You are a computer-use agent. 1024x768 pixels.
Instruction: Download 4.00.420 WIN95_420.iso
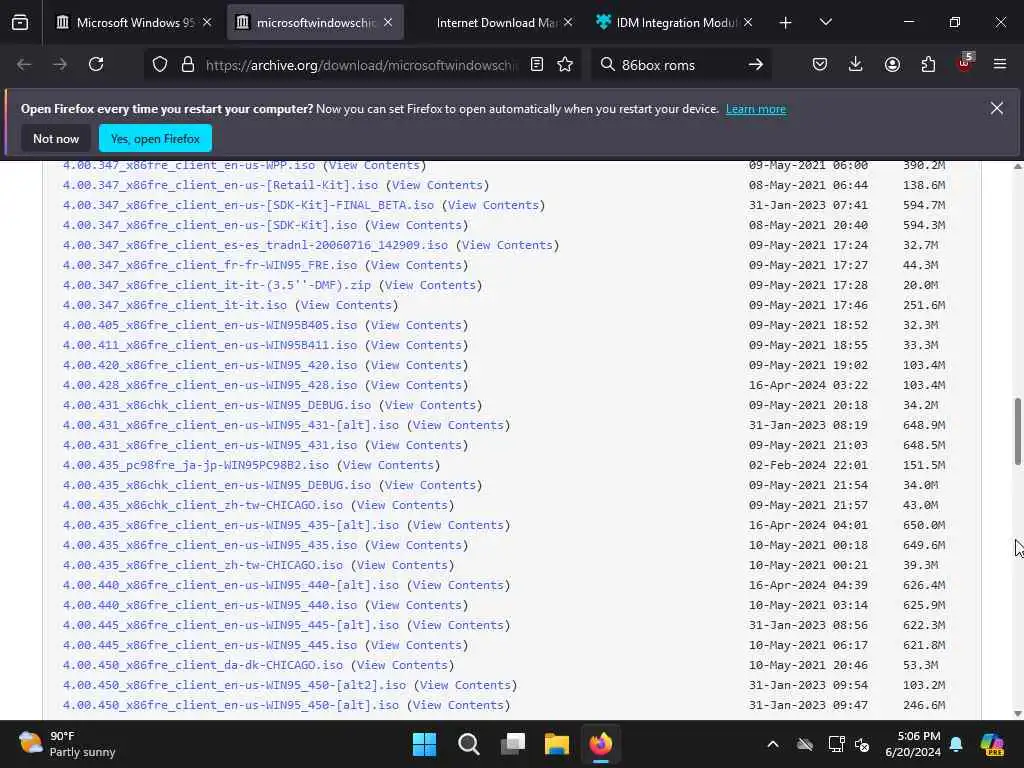(210, 365)
